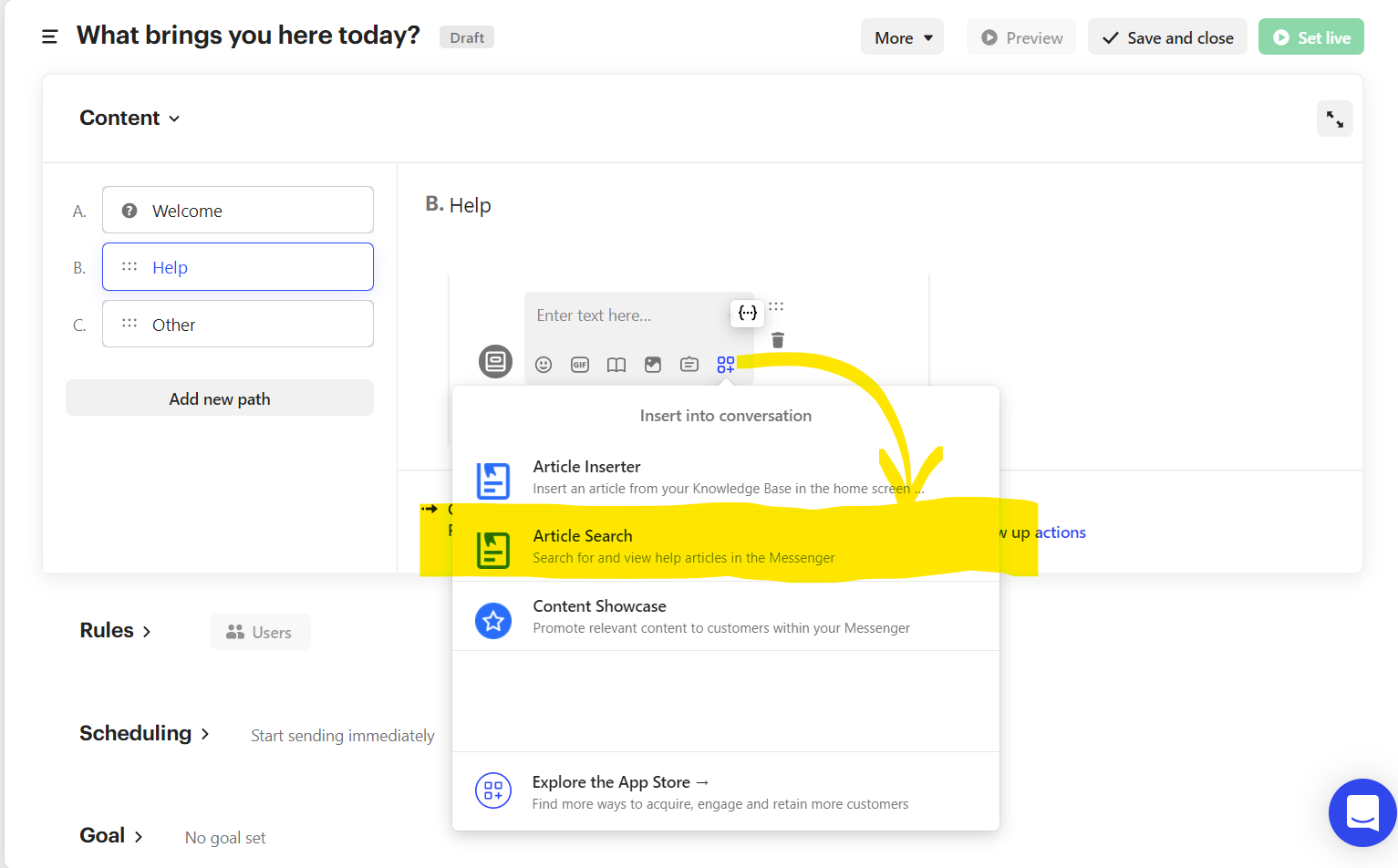Click the No goal set text
This screenshot has width=1398, height=868.
click(x=225, y=838)
